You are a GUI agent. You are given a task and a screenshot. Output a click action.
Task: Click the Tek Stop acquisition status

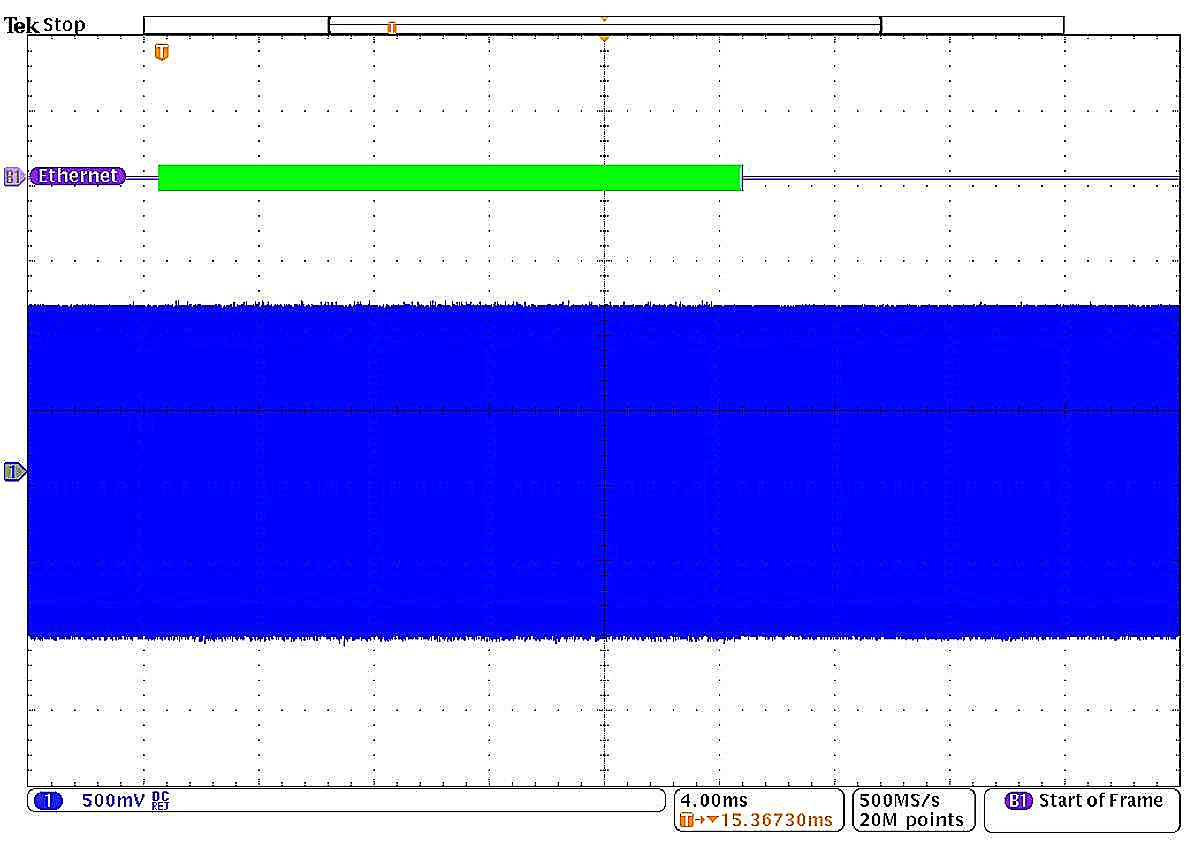click(x=45, y=25)
